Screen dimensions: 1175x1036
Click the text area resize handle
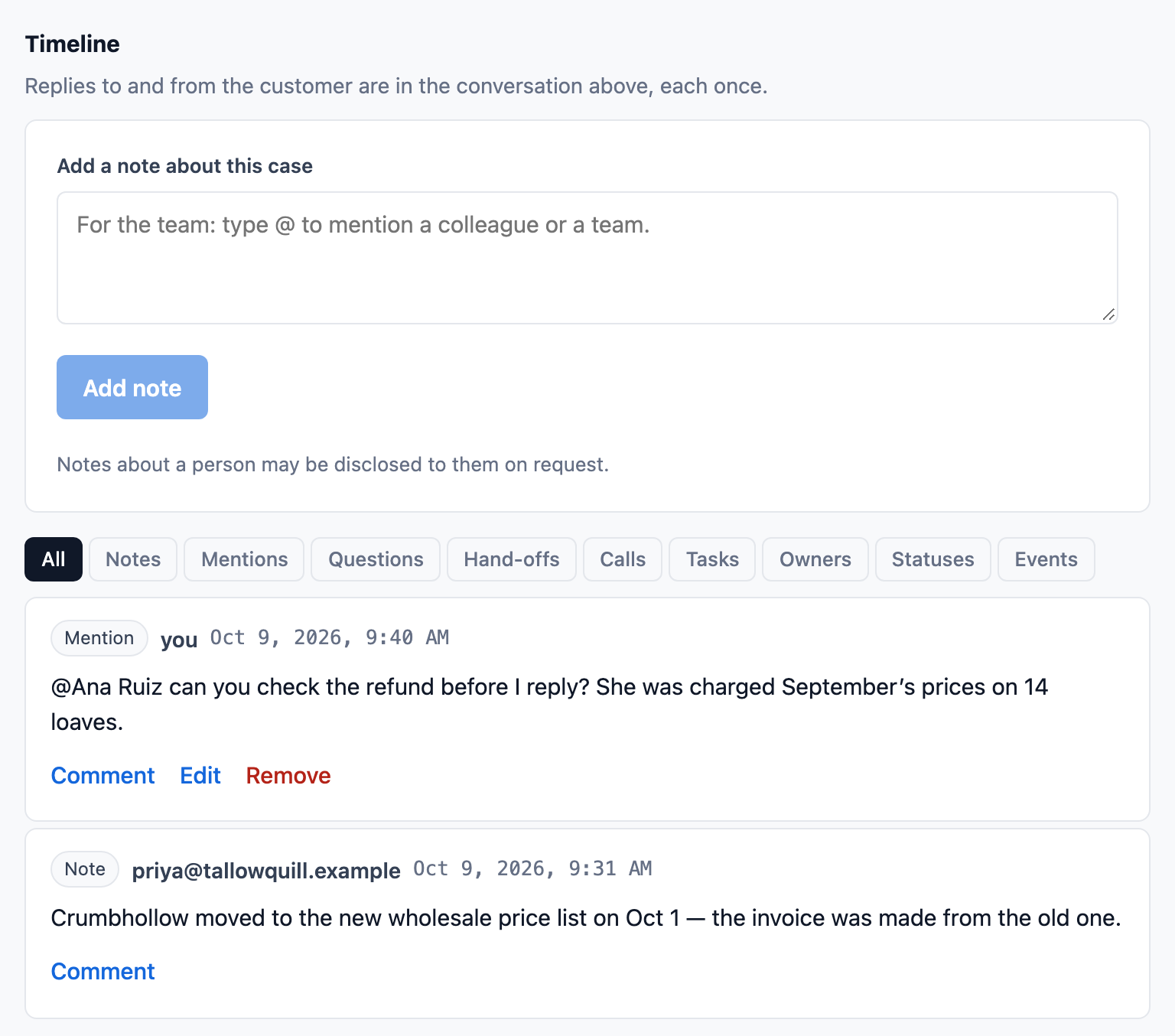[x=1108, y=314]
